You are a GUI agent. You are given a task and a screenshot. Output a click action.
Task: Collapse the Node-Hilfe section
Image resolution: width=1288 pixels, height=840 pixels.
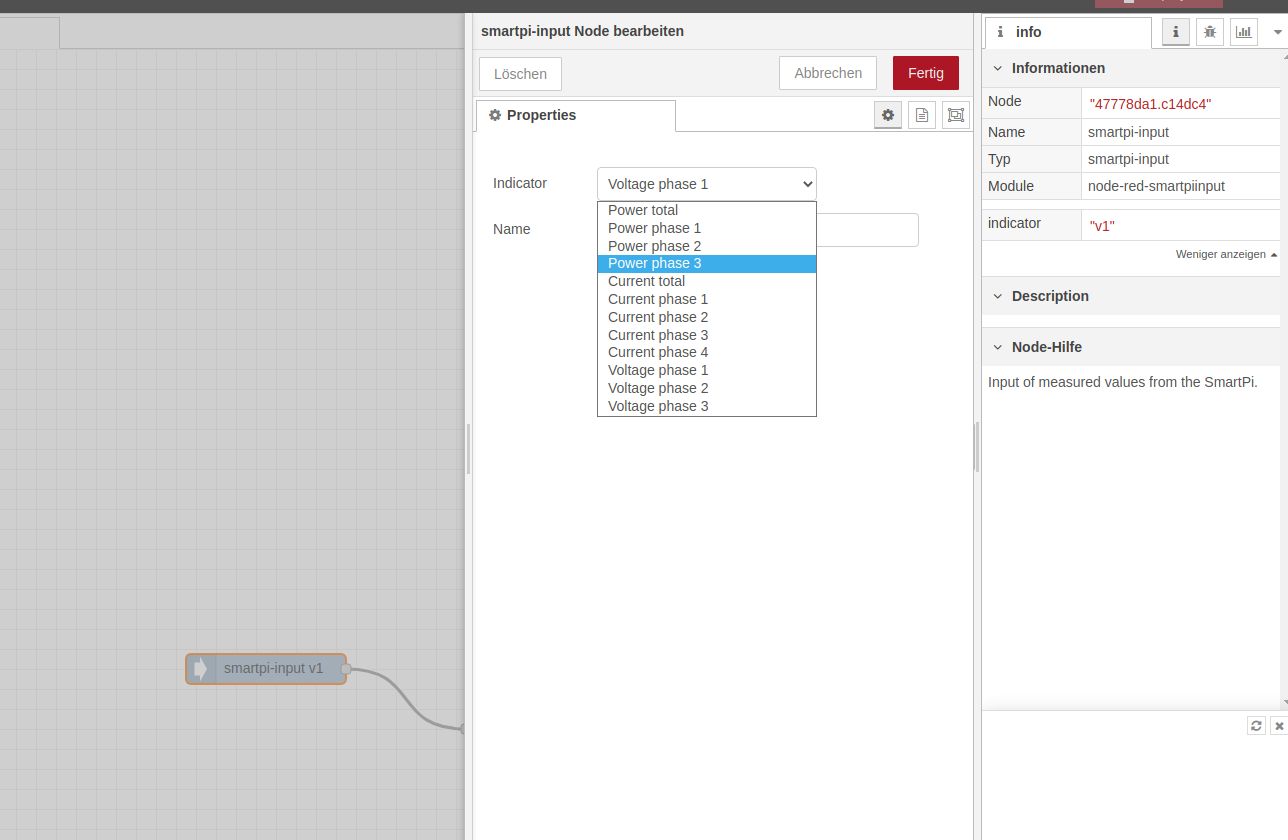(x=1131, y=347)
